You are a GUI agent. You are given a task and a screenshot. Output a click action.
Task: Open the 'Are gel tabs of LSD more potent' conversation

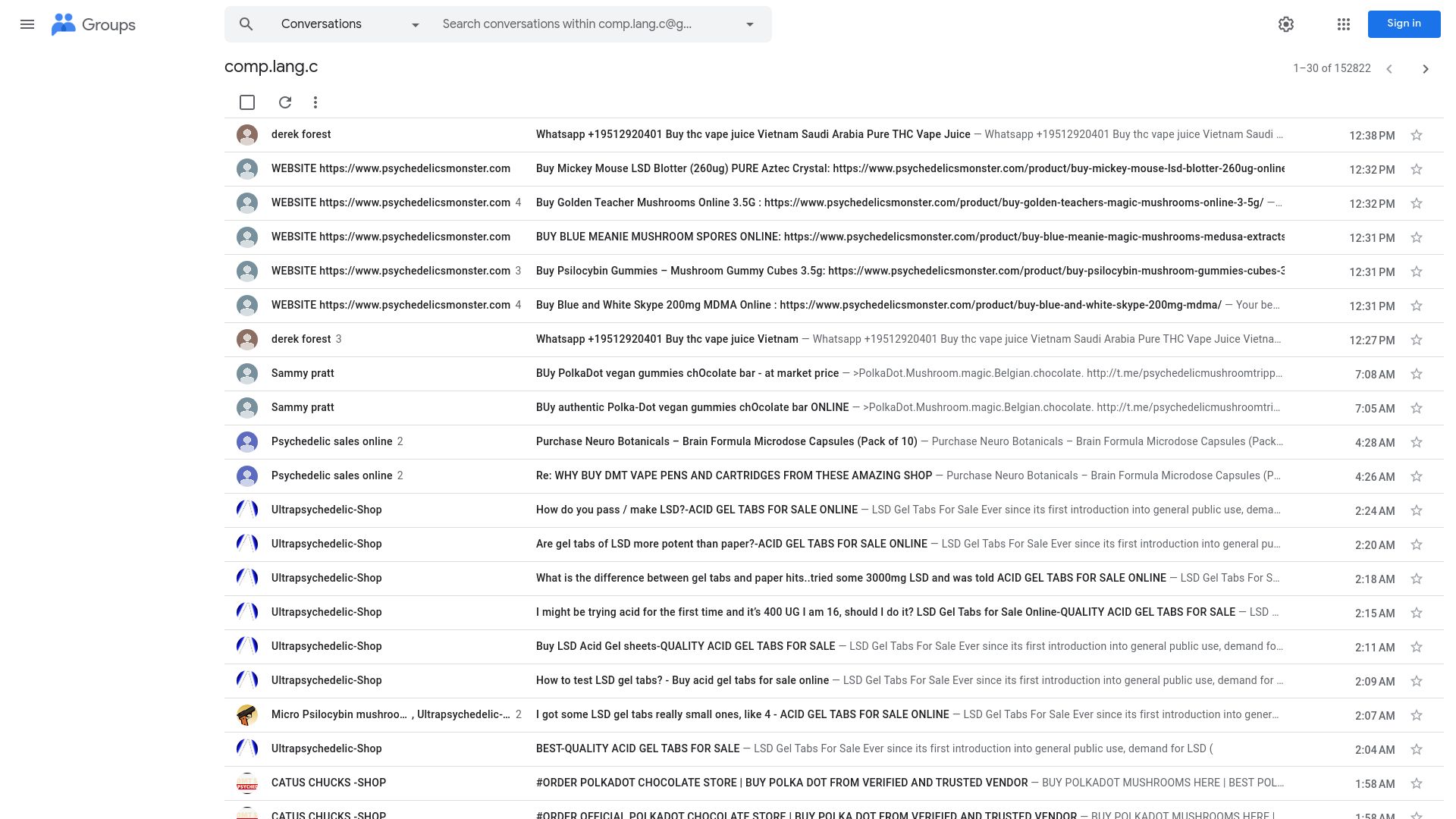(x=833, y=544)
